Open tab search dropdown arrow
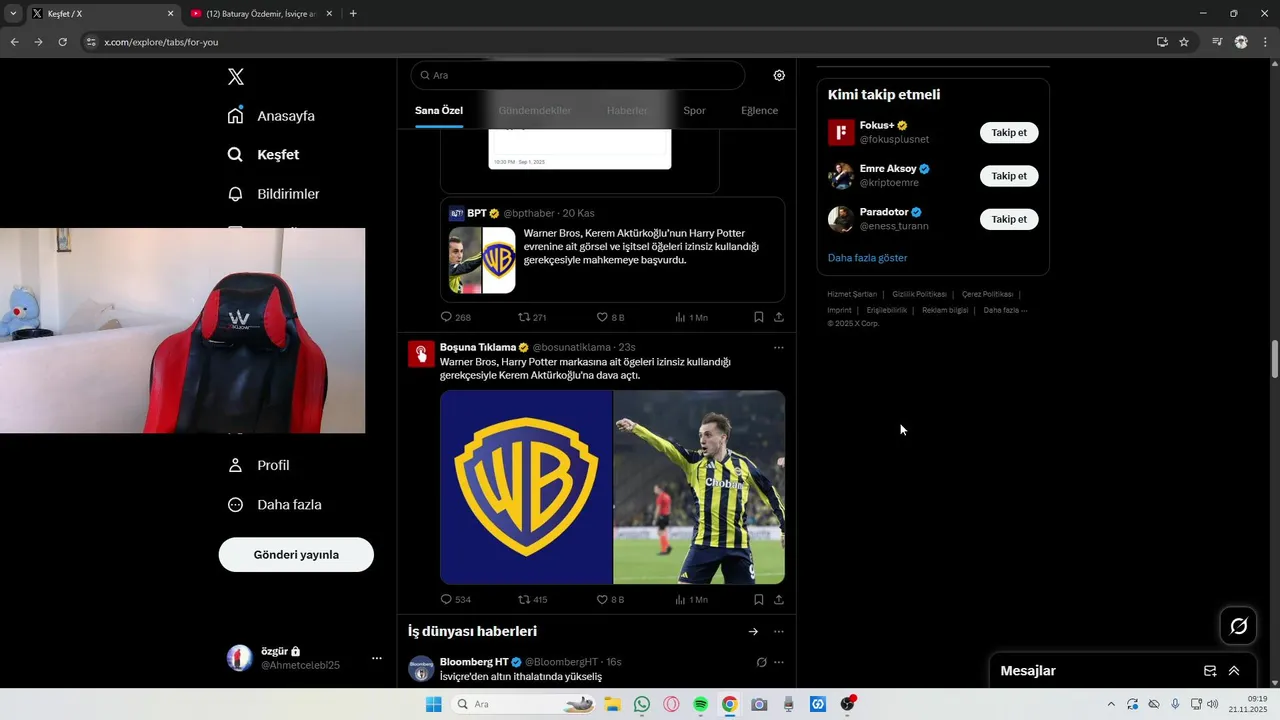The image size is (1280, 720). (x=13, y=14)
